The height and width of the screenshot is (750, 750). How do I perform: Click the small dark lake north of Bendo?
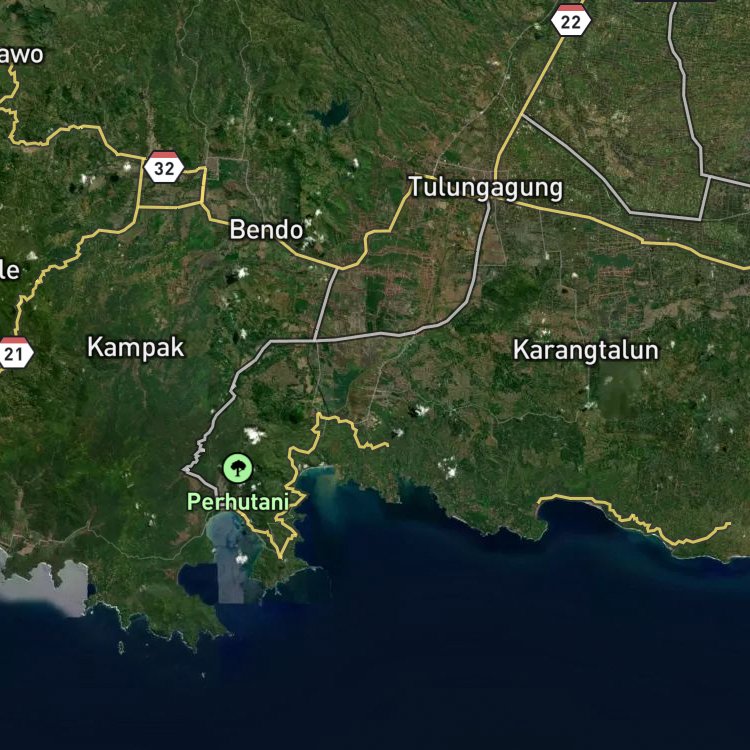click(x=330, y=114)
